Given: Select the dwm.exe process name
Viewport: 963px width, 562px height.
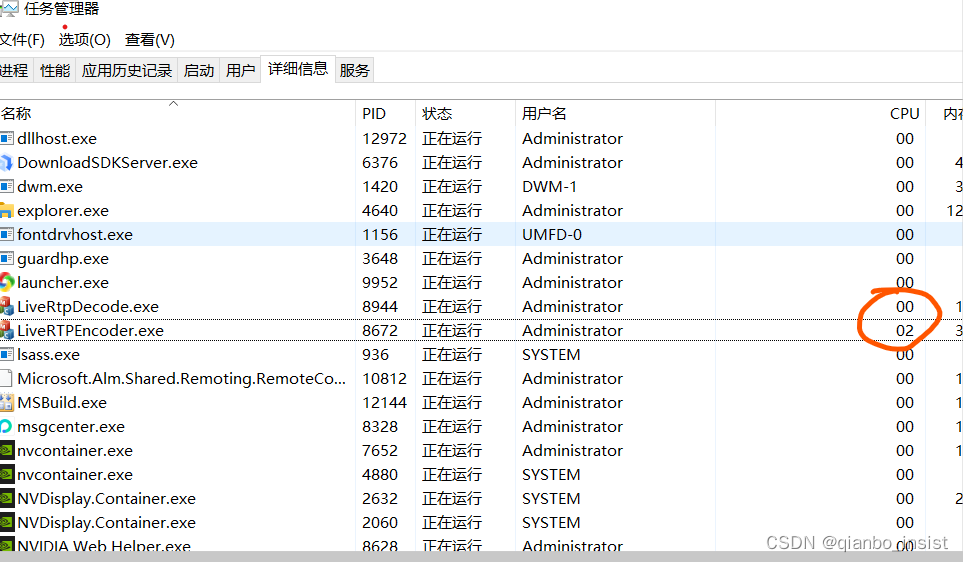Looking at the screenshot, I should (50, 187).
